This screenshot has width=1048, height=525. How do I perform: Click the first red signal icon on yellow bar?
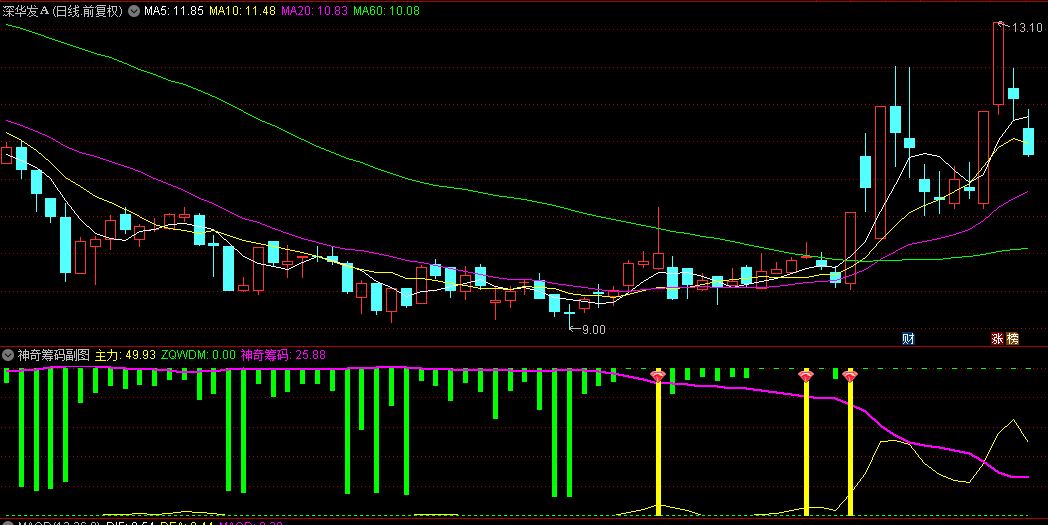[x=658, y=377]
